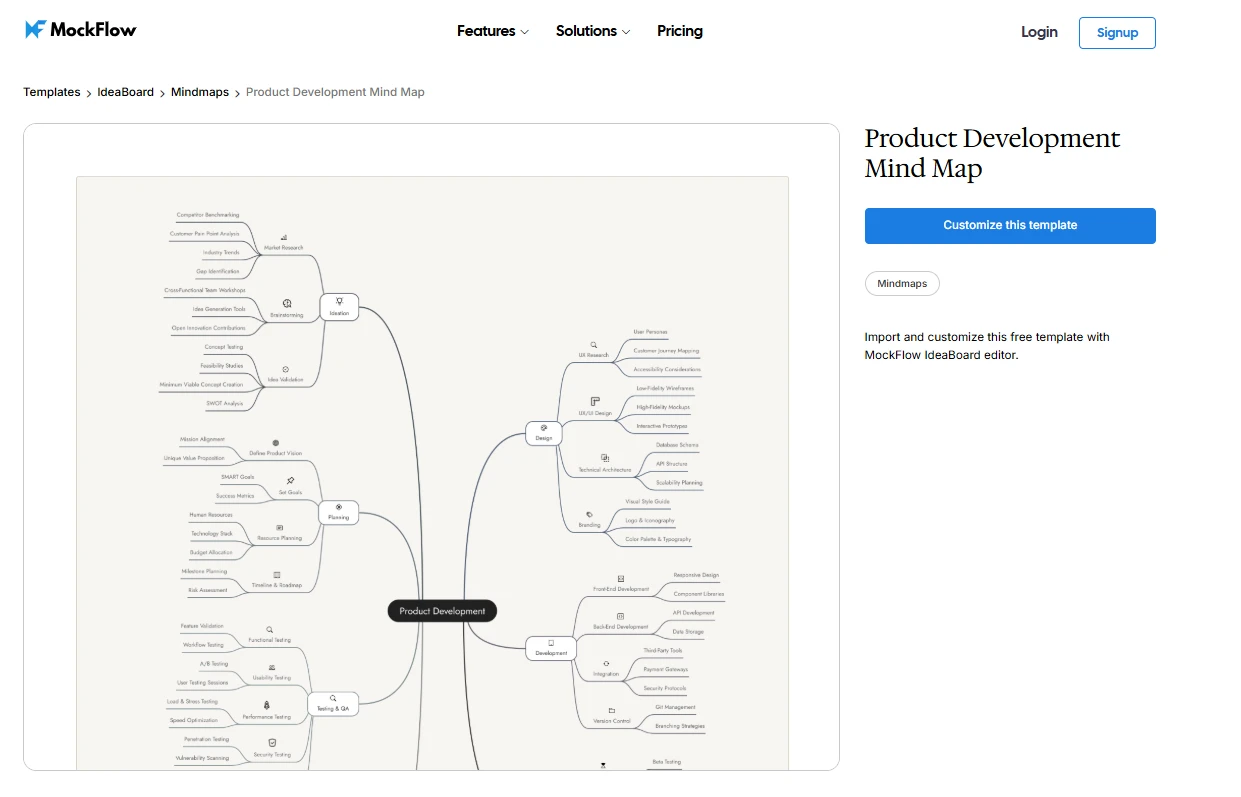
Task: Click the 'Branching Strategies' leaf text
Action: click(680, 726)
